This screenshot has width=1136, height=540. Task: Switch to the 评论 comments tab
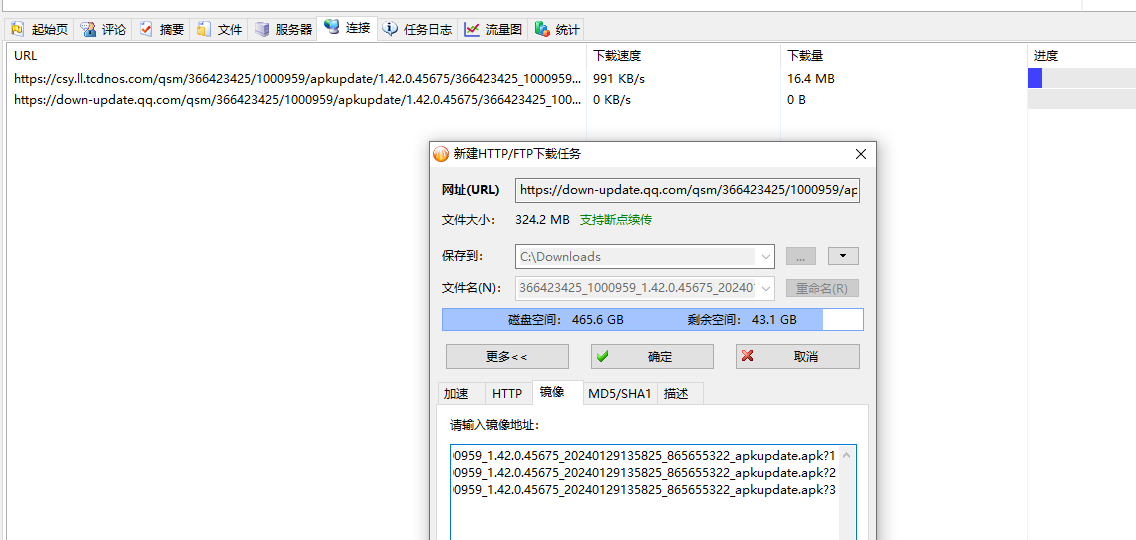[103, 29]
